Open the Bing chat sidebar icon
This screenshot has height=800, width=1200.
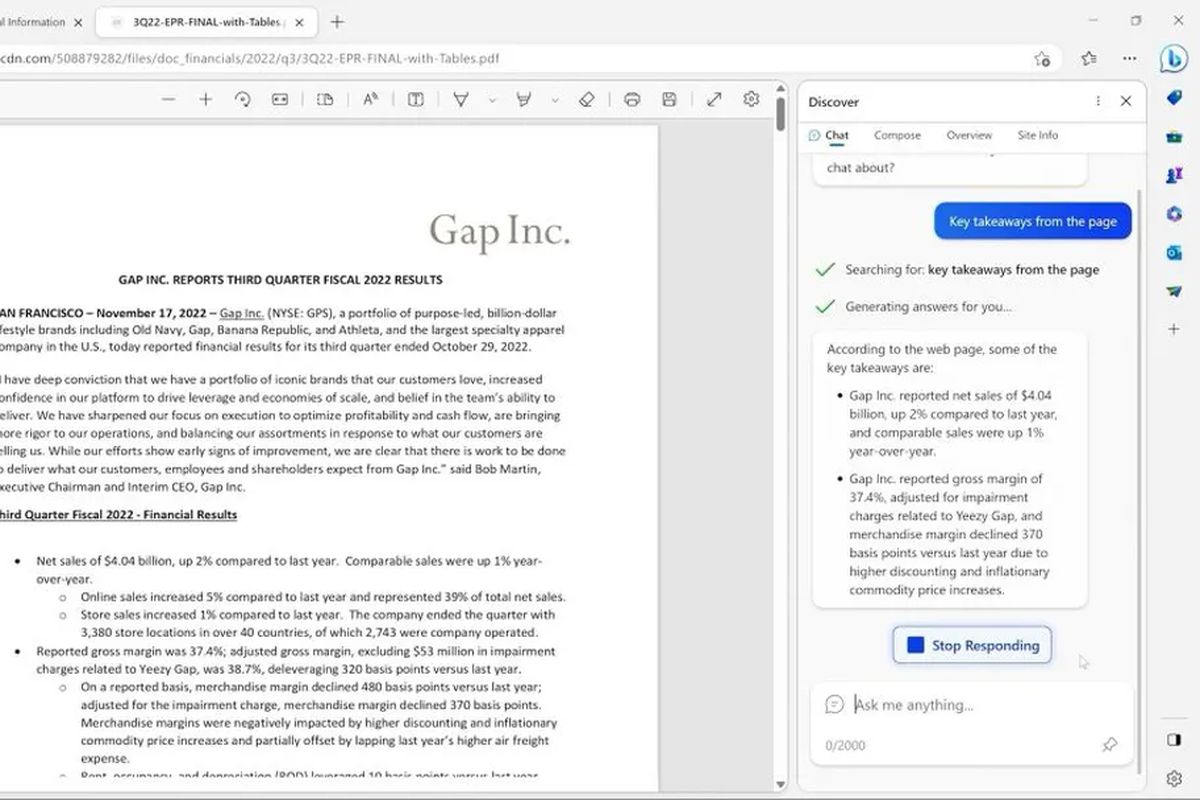[x=1173, y=58]
